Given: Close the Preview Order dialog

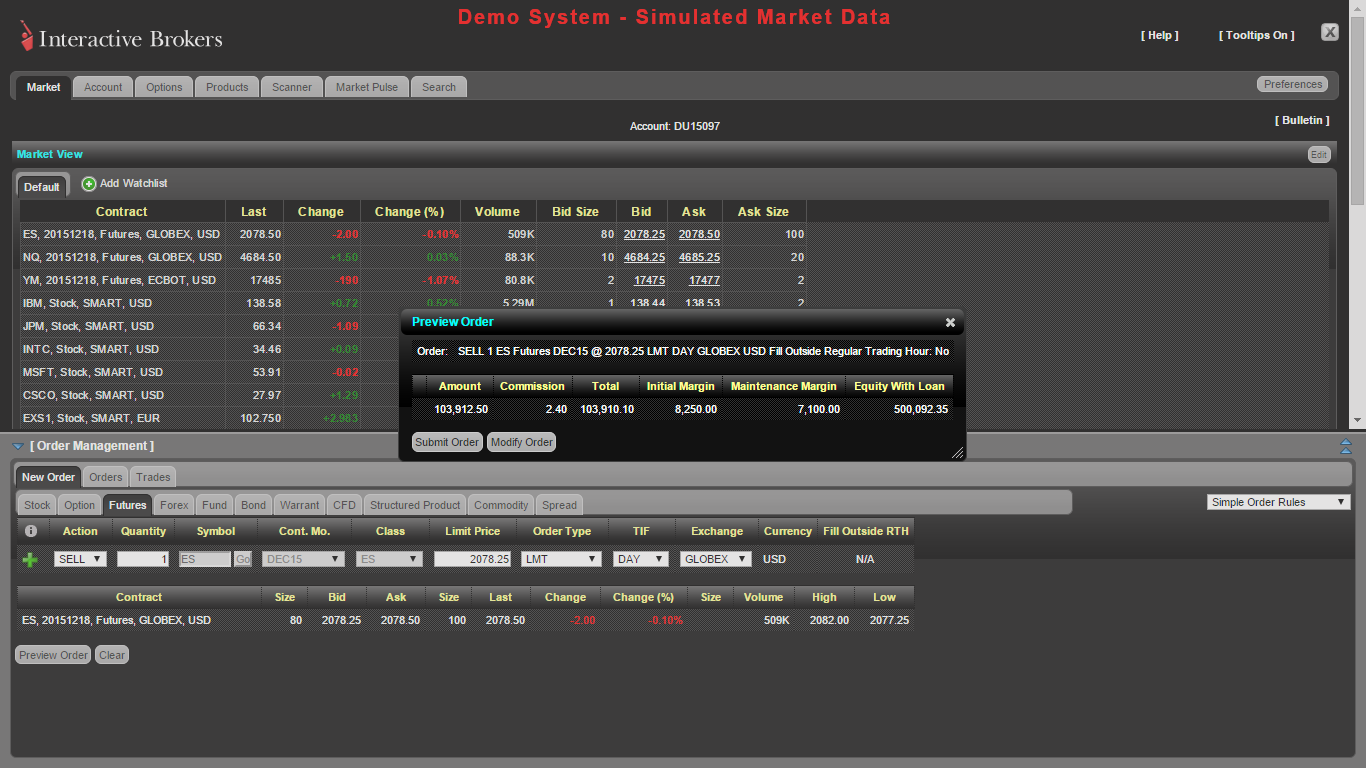Looking at the screenshot, I should pos(950,322).
